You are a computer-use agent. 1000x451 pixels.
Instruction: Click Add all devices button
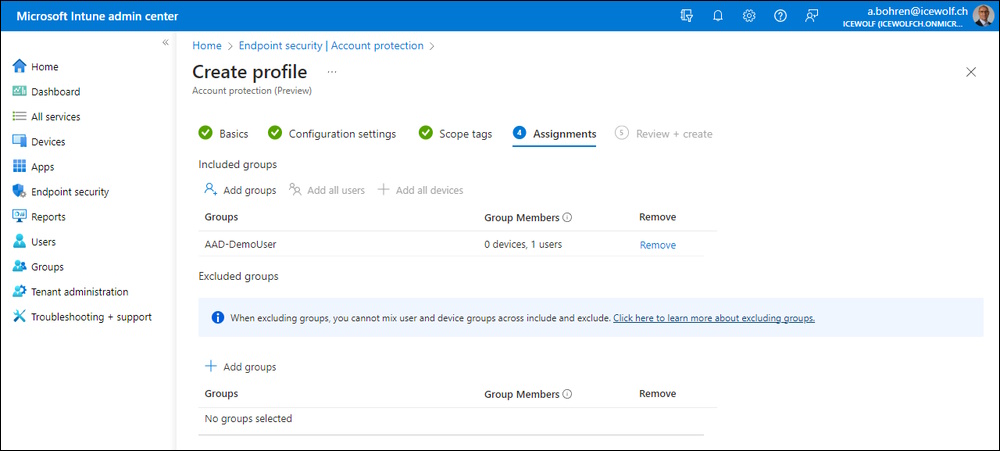[420, 190]
